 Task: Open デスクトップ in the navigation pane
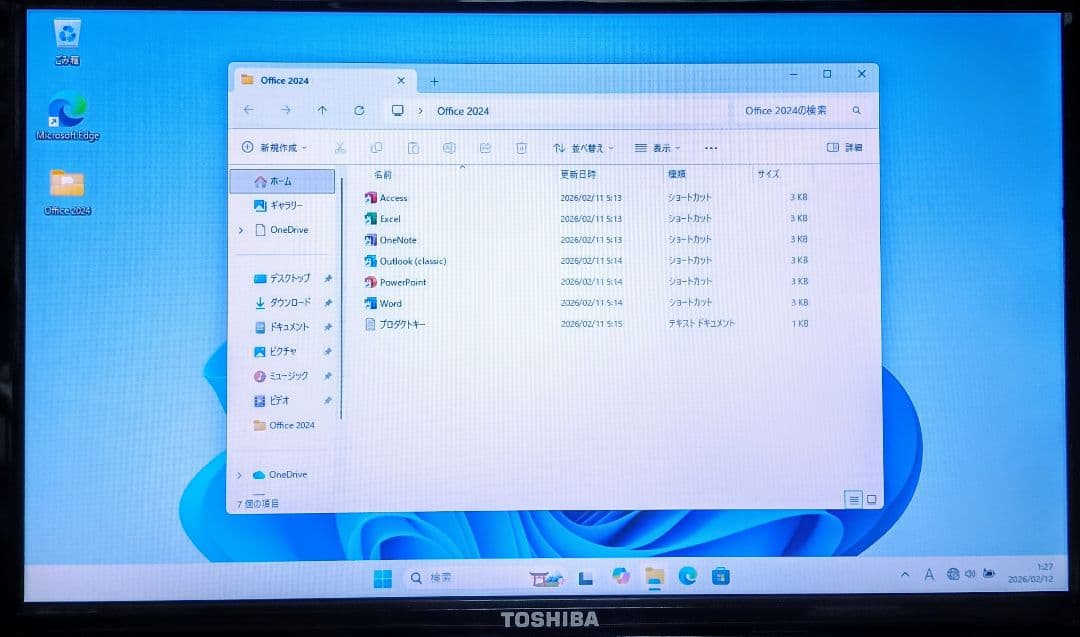pos(284,279)
